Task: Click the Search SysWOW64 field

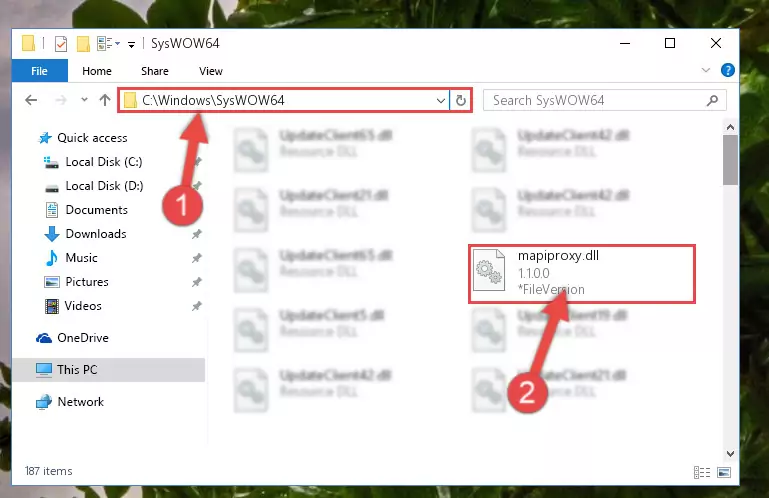Action: click(604, 101)
